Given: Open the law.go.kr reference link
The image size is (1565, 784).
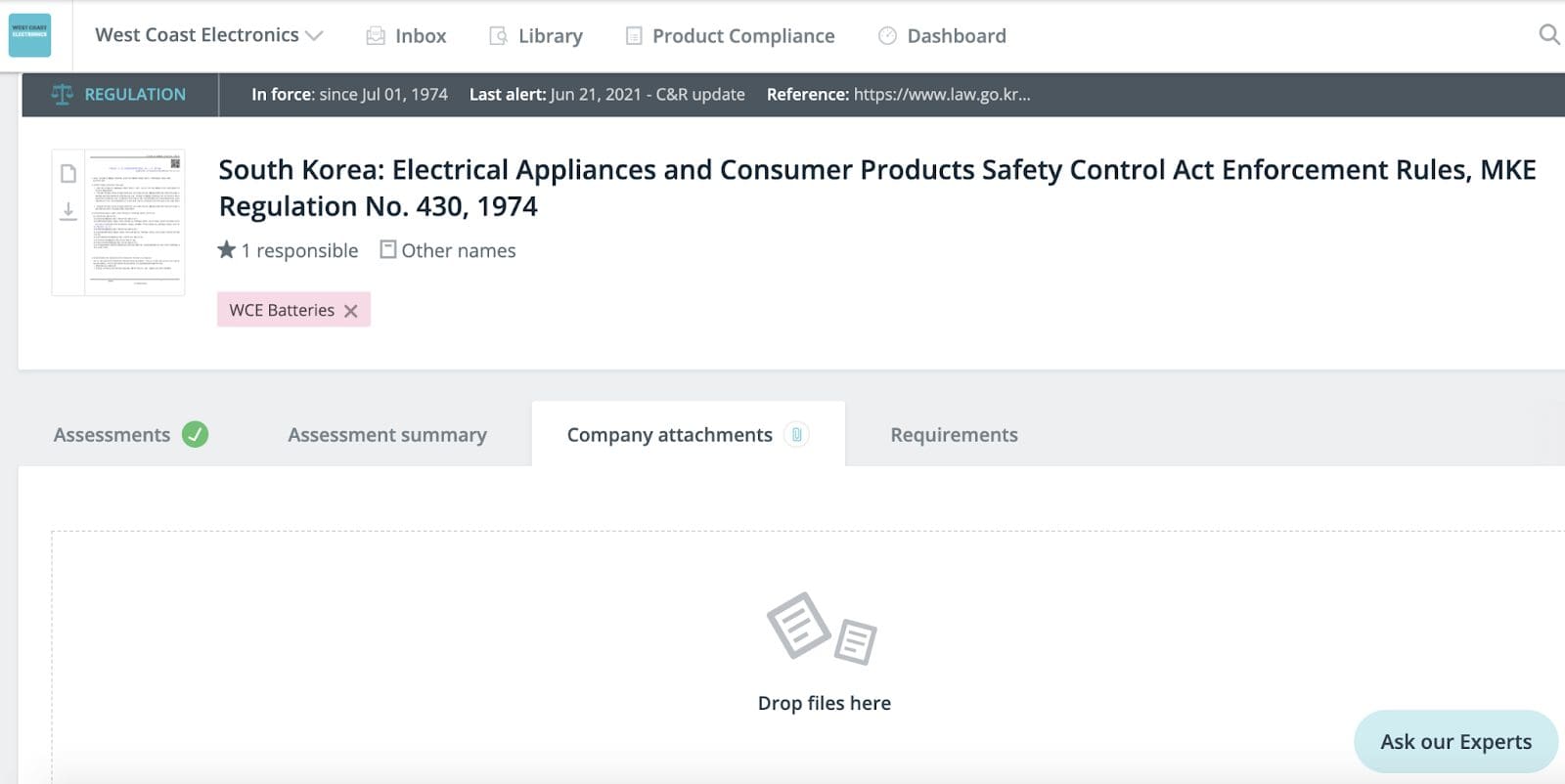Looking at the screenshot, I should click(x=941, y=95).
